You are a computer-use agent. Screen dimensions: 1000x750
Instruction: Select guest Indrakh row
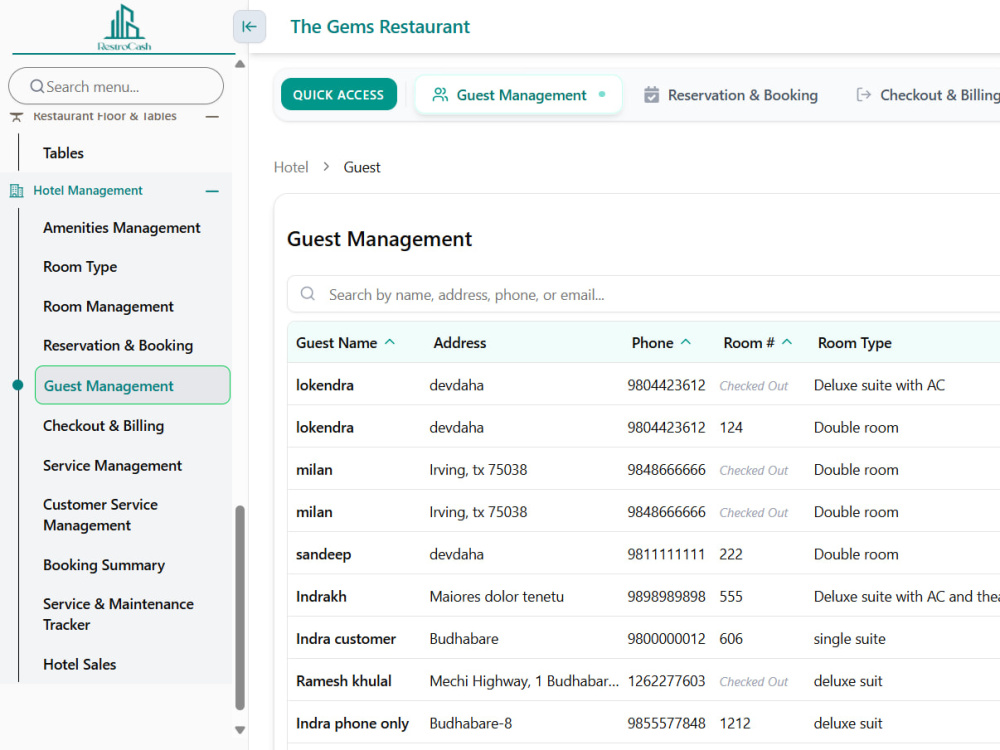pyautogui.click(x=643, y=596)
